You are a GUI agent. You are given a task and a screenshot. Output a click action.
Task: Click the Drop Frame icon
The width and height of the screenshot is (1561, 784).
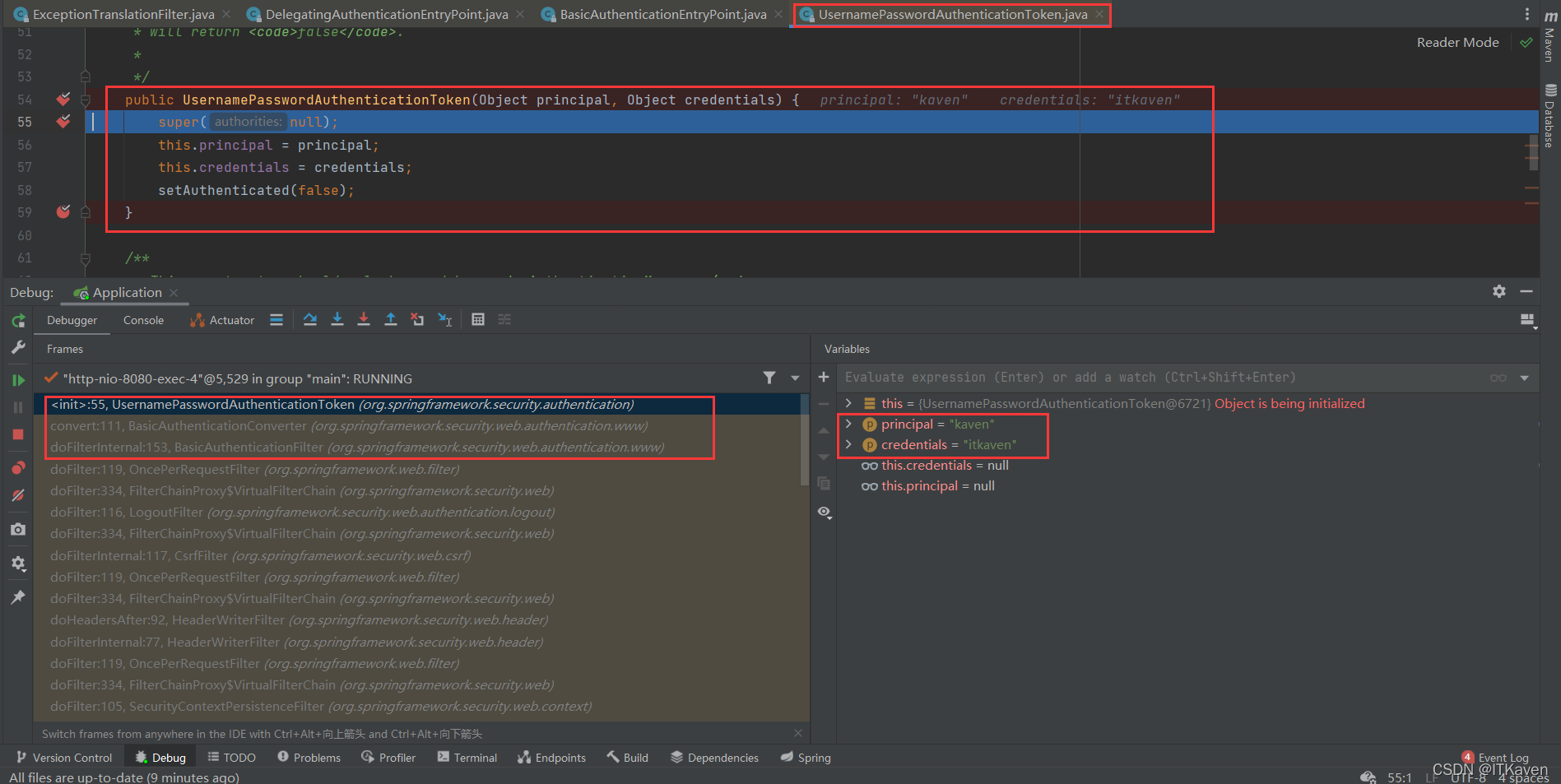coord(418,319)
